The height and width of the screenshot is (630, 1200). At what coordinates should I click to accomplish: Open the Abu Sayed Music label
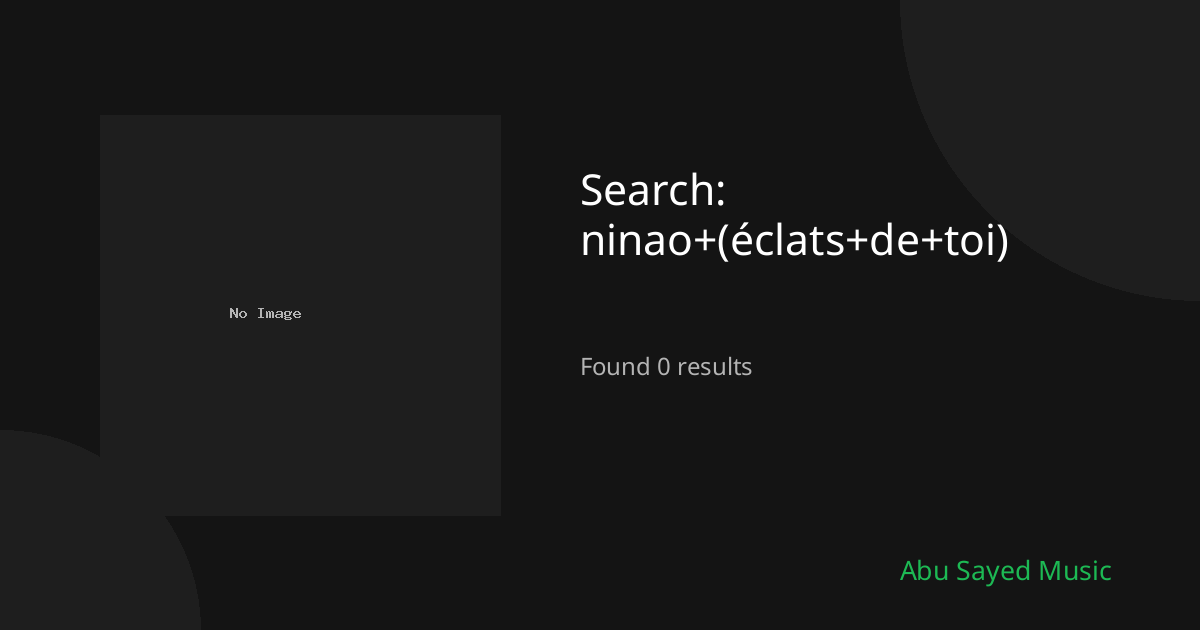tap(1005, 571)
